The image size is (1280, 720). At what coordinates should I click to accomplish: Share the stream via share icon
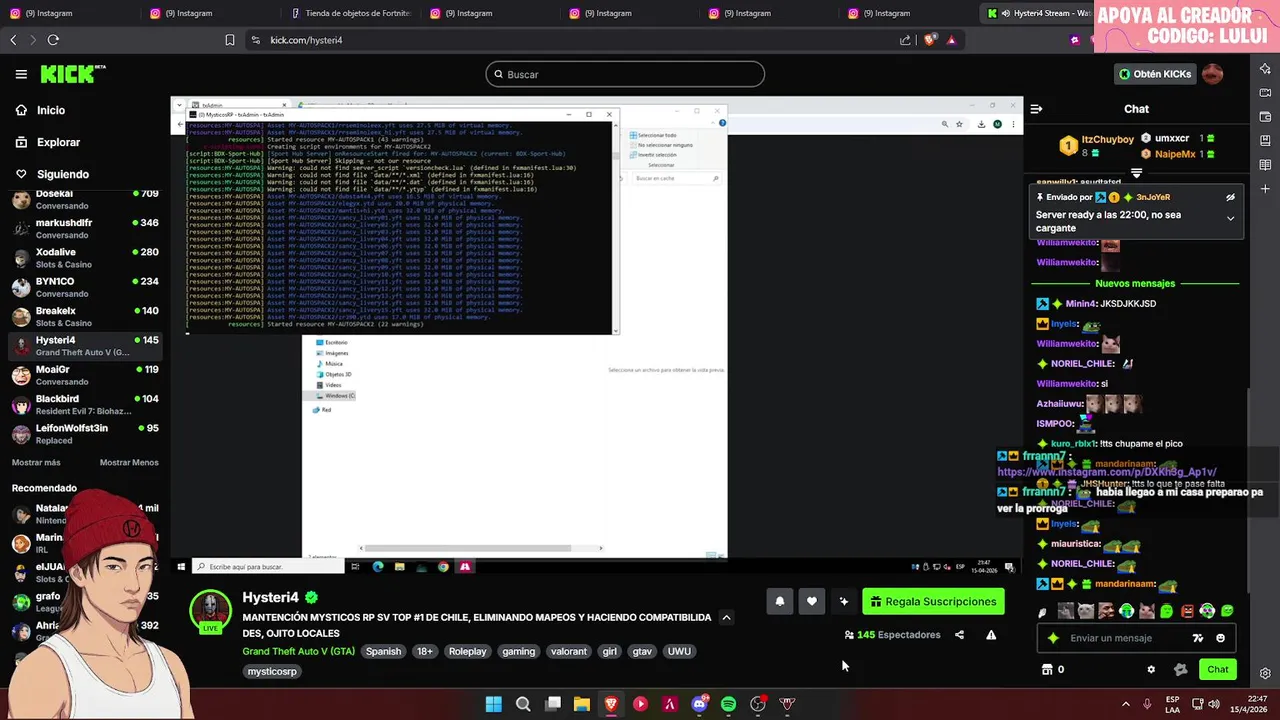(x=959, y=635)
